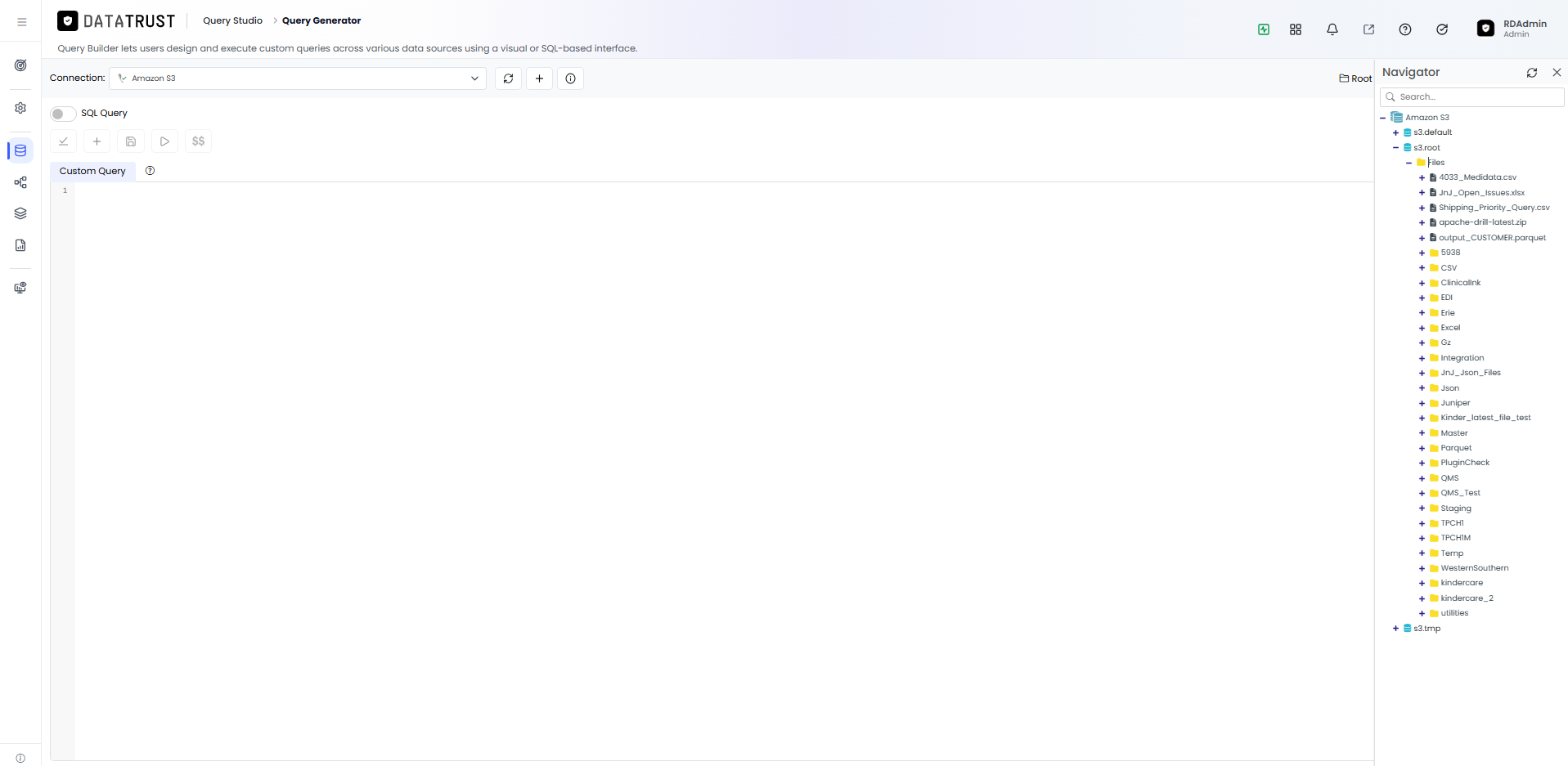Close the Navigator panel

pyautogui.click(x=1557, y=73)
